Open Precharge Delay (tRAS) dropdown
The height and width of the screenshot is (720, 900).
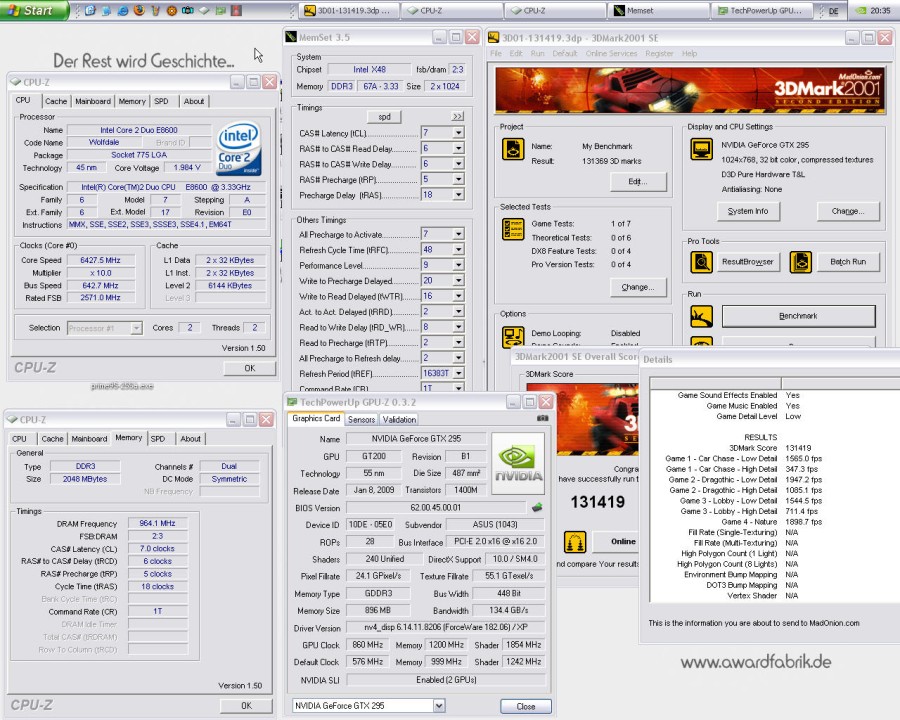(458, 195)
